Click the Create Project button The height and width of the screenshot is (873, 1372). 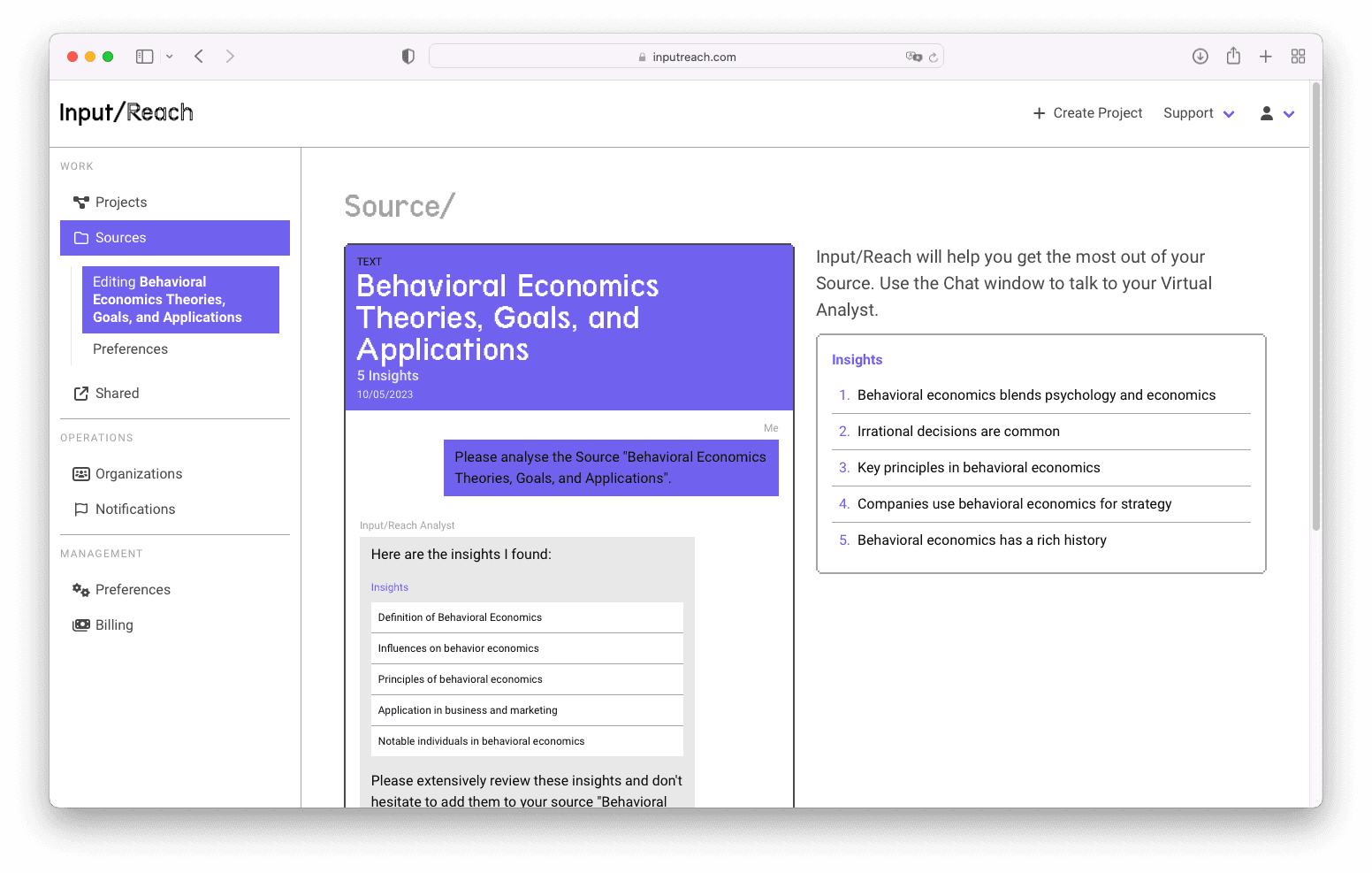(1087, 113)
